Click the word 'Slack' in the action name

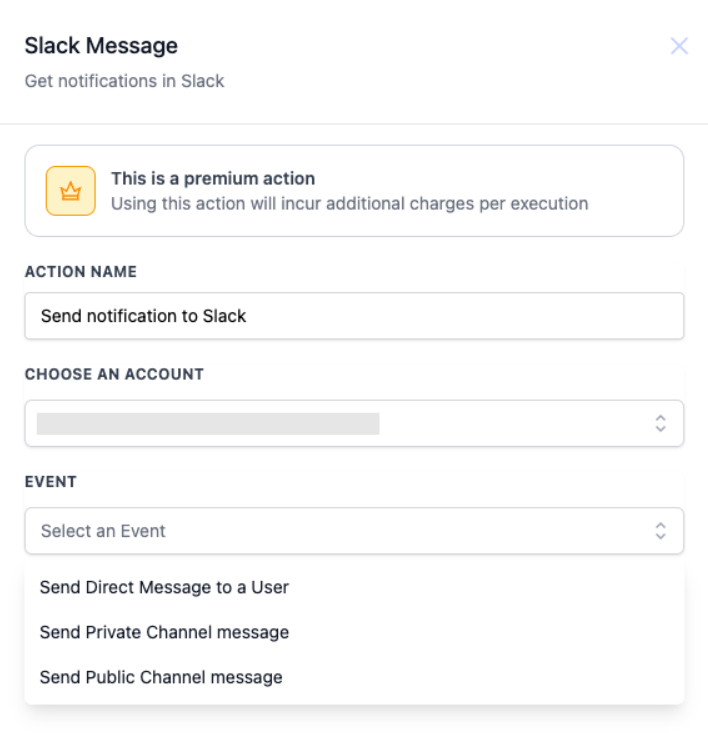click(x=224, y=316)
